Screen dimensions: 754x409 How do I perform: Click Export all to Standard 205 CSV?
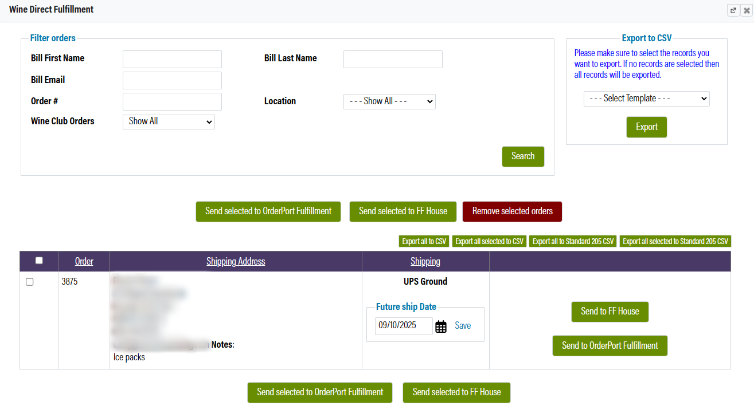click(573, 241)
